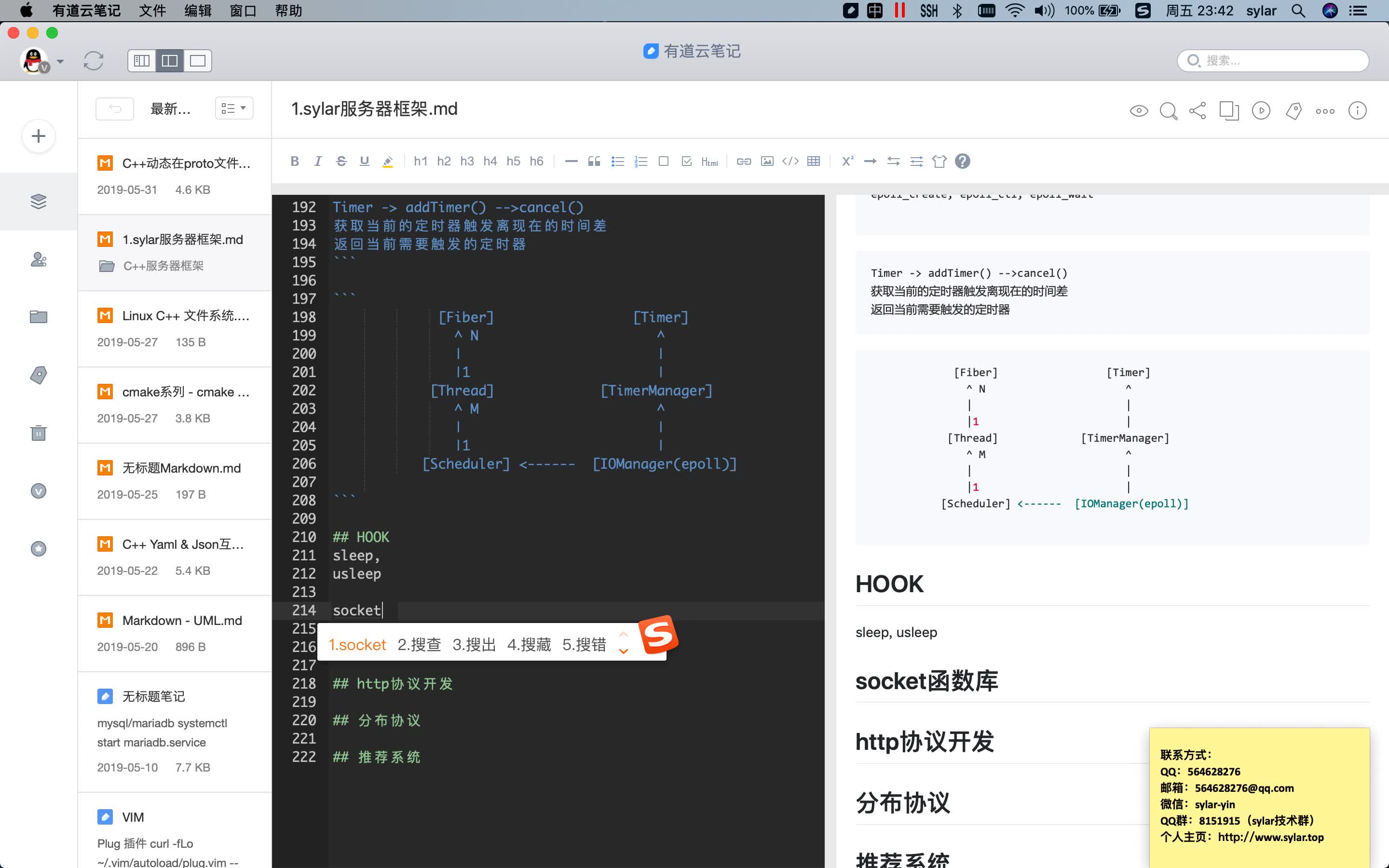Open the 帮助 menu

(289, 10)
